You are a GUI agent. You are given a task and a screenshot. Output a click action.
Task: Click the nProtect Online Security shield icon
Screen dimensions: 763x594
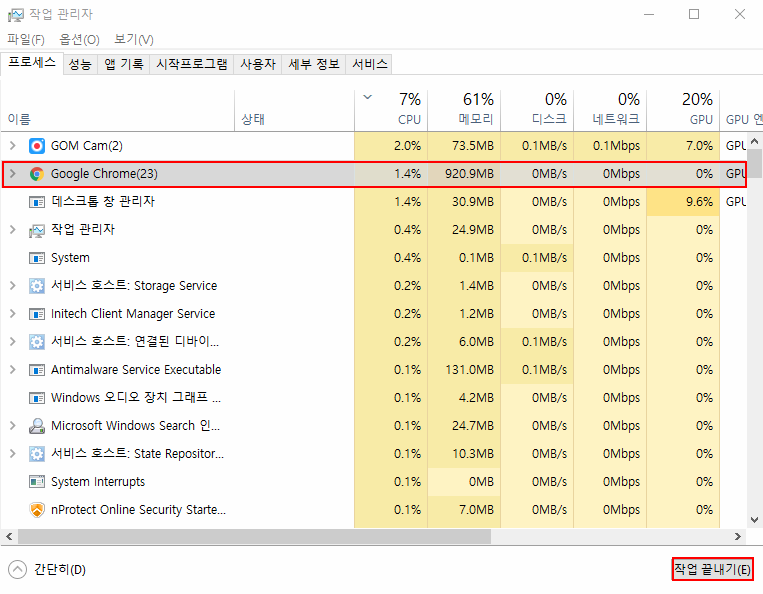[36, 510]
